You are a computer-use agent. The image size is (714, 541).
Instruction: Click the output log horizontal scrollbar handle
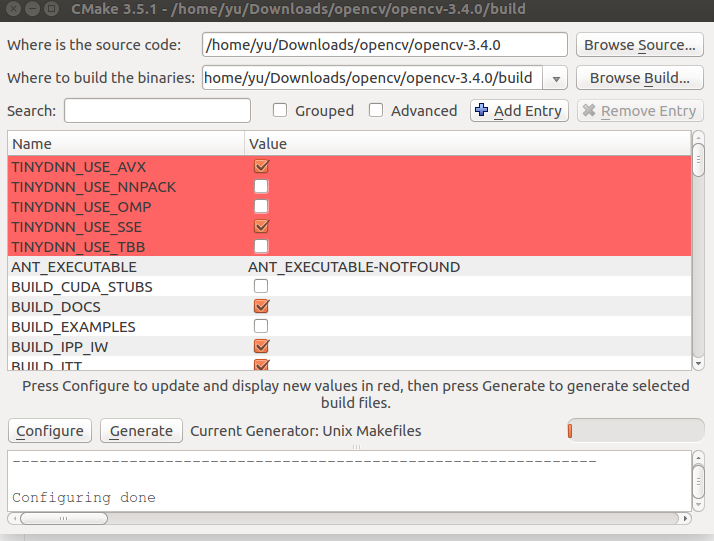(x=64, y=518)
